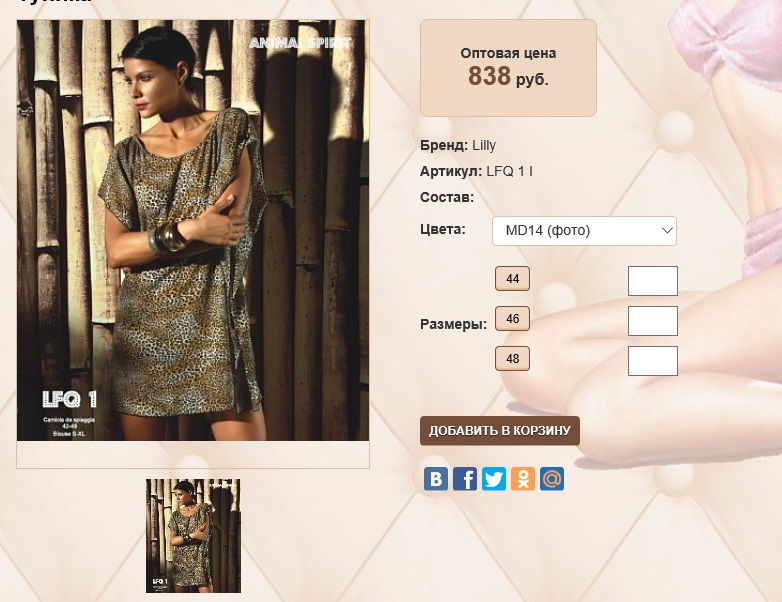
Task: Share the product on VKontakte
Action: 435,479
